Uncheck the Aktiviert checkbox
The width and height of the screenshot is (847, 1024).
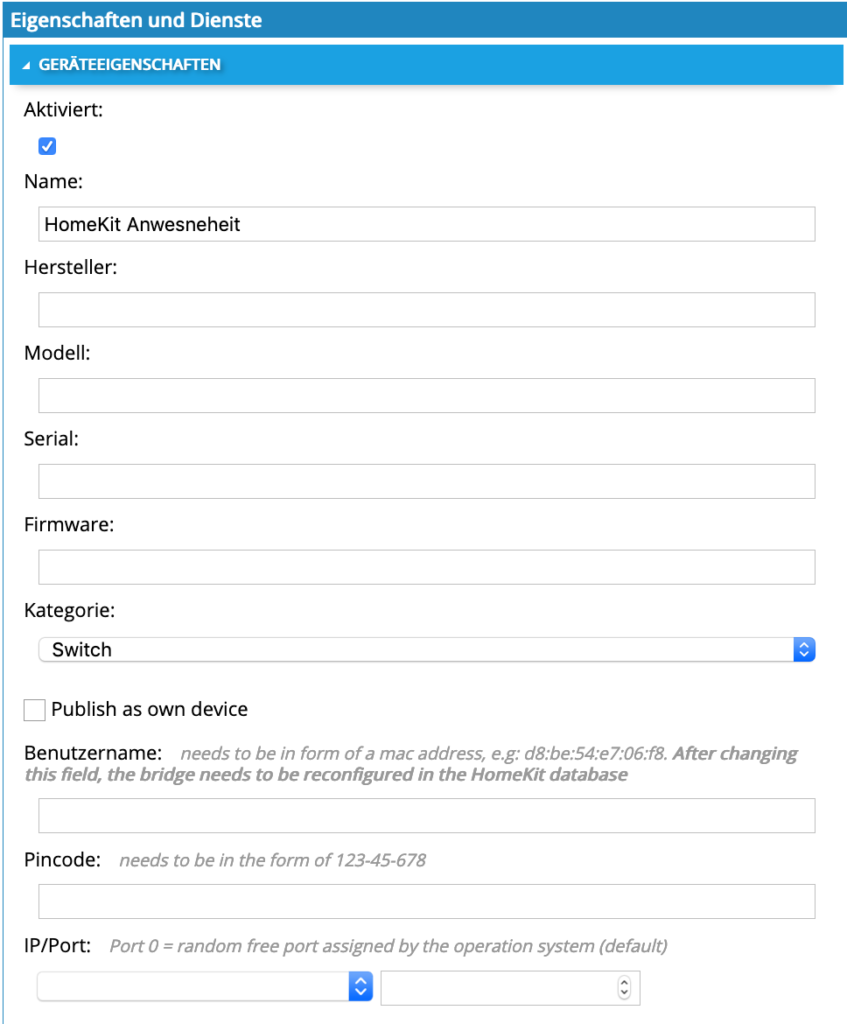coord(47,146)
